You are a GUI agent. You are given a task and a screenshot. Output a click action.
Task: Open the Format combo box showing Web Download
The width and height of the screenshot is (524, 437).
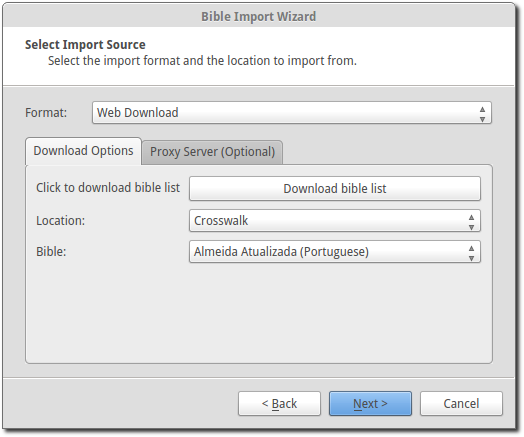point(291,113)
